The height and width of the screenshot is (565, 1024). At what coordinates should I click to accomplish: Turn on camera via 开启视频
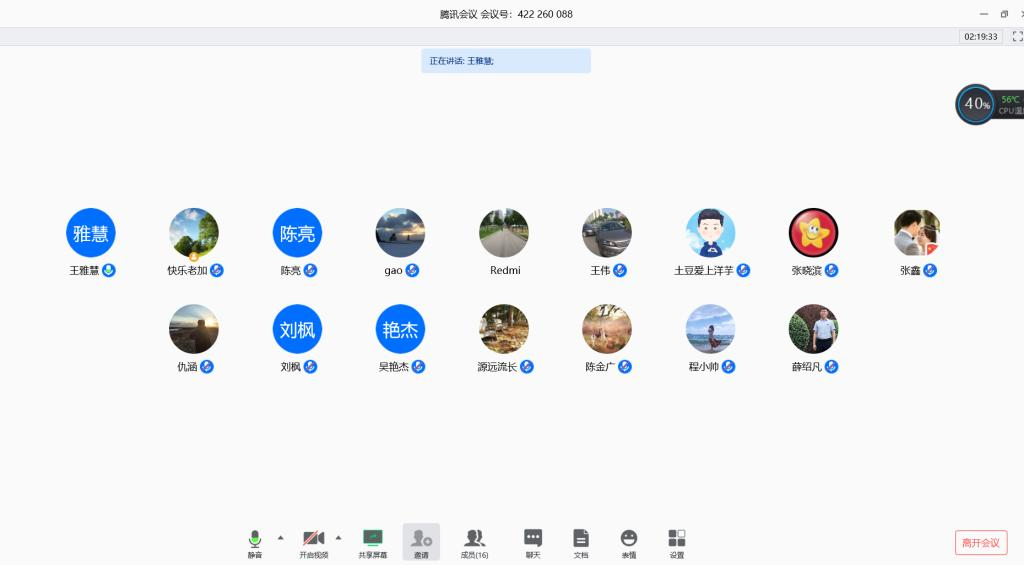(x=313, y=541)
